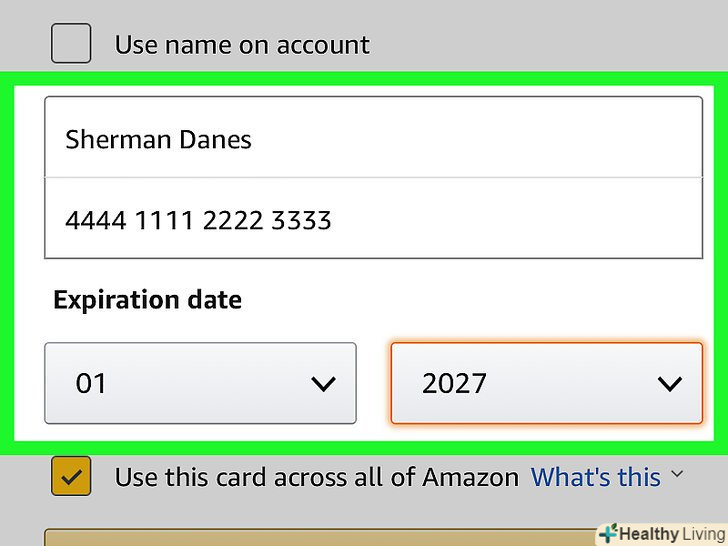The width and height of the screenshot is (728, 546).
Task: Check the "Use name on account" checkbox
Action: pos(71,44)
